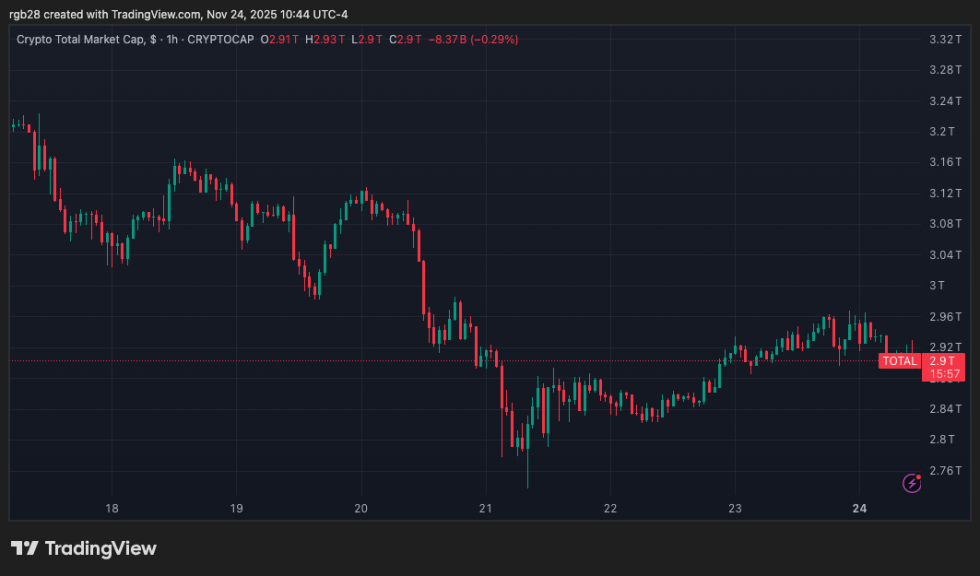Click the TradingView wordmark text
This screenshot has width=980, height=576.
(101, 549)
